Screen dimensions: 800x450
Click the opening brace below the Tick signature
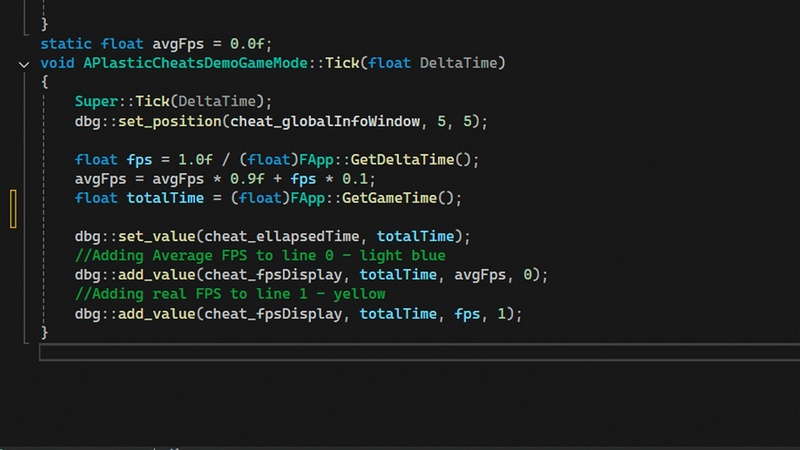[x=44, y=83]
